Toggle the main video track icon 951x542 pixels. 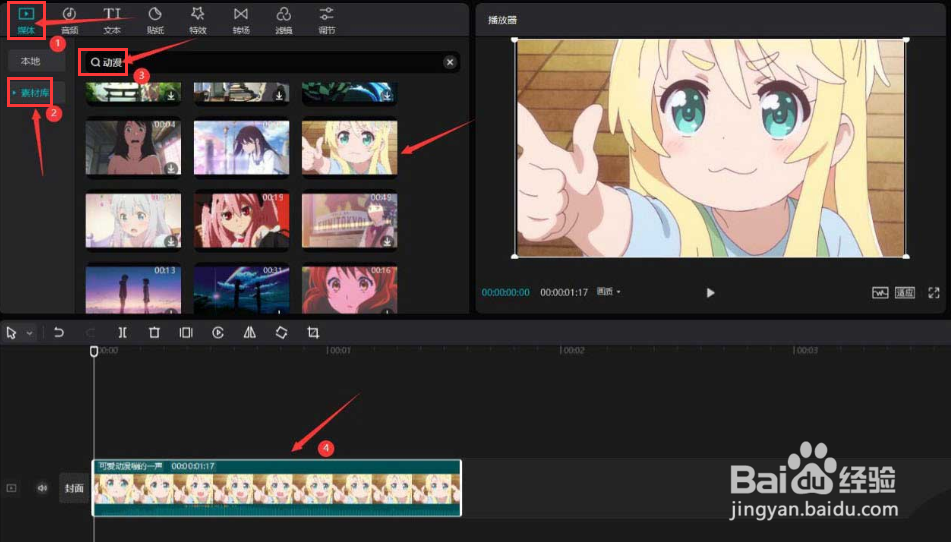[12, 488]
